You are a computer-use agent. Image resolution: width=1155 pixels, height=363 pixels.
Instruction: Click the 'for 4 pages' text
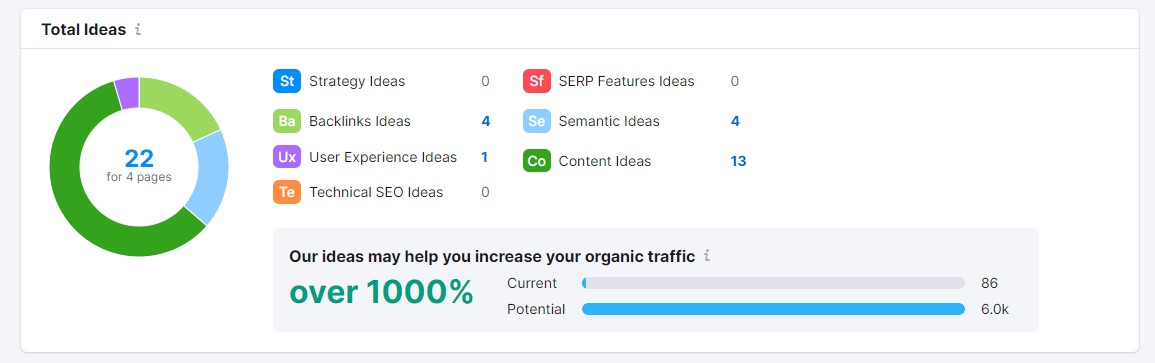[139, 177]
